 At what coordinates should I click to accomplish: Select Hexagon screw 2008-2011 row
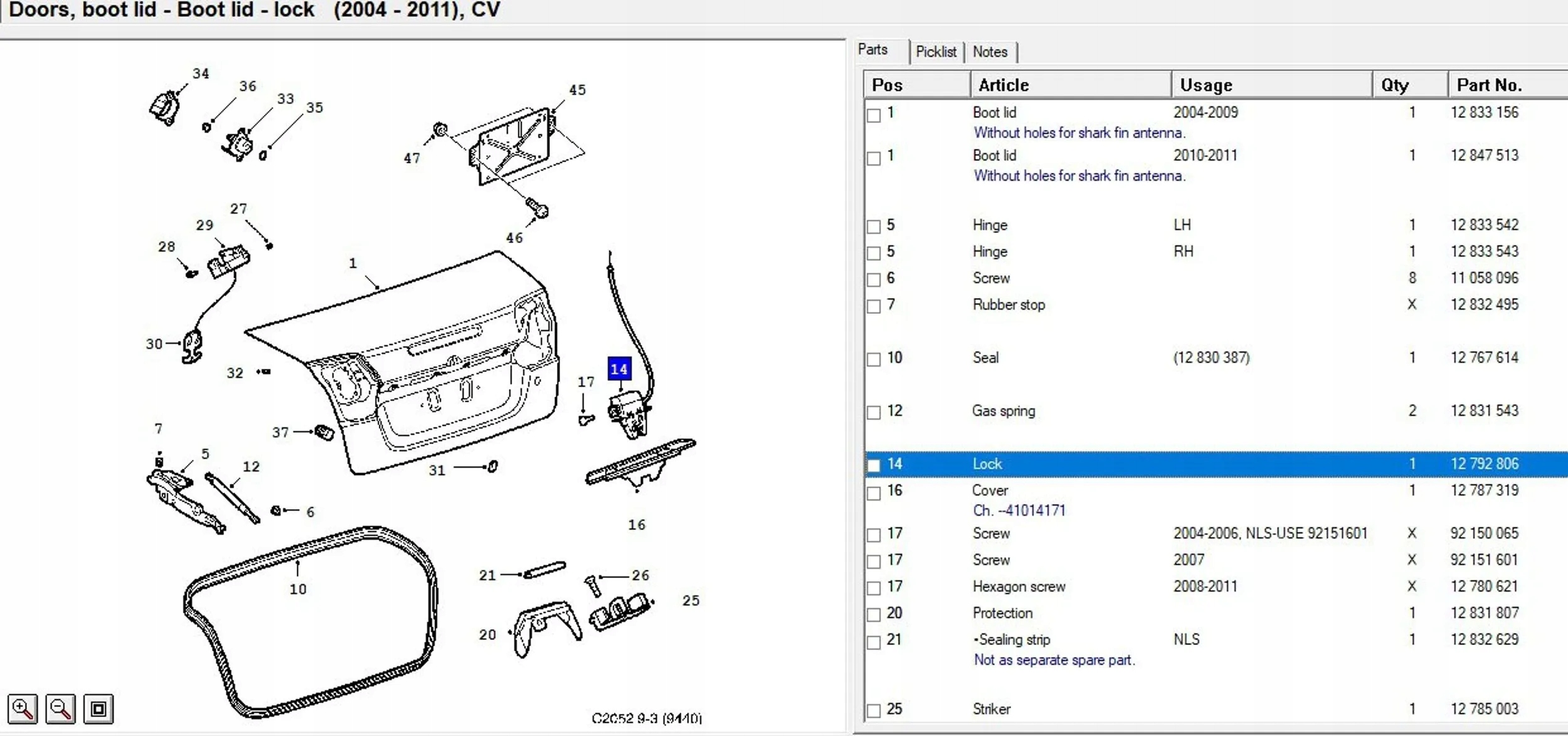(1019, 587)
